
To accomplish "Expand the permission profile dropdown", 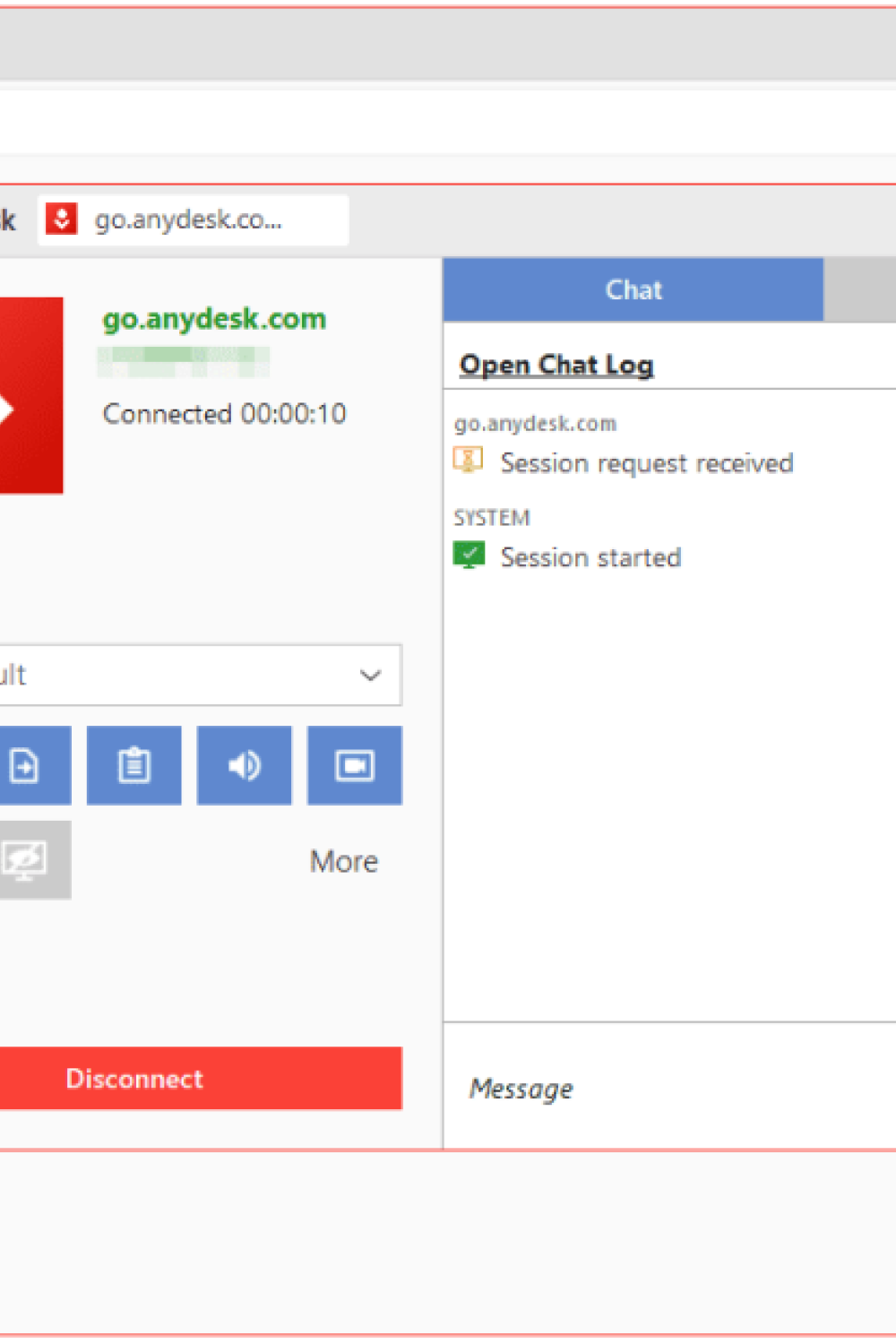I will coord(200,675).
